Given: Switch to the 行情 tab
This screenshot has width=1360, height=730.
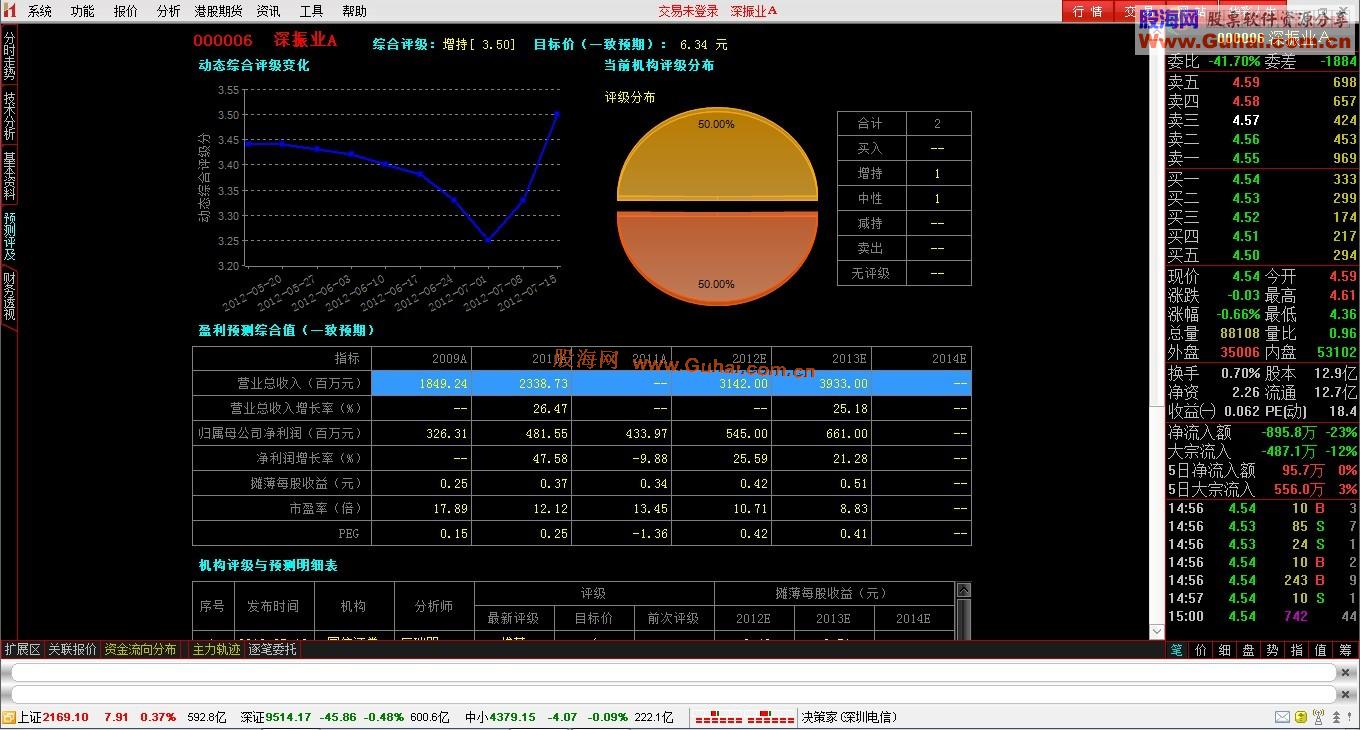Looking at the screenshot, I should pos(1087,11).
